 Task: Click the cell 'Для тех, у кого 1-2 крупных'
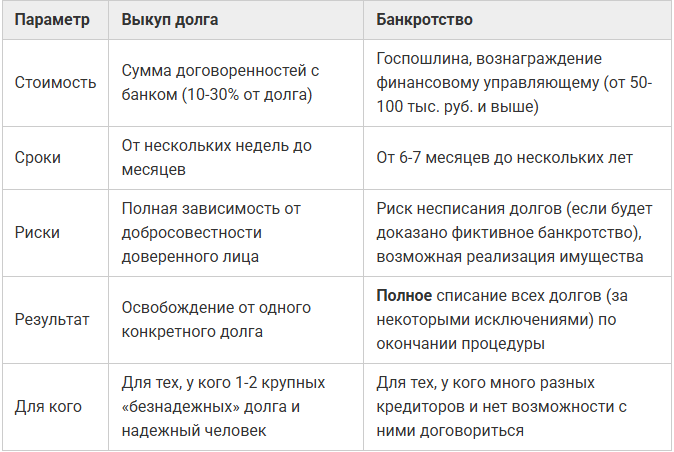click(236, 407)
